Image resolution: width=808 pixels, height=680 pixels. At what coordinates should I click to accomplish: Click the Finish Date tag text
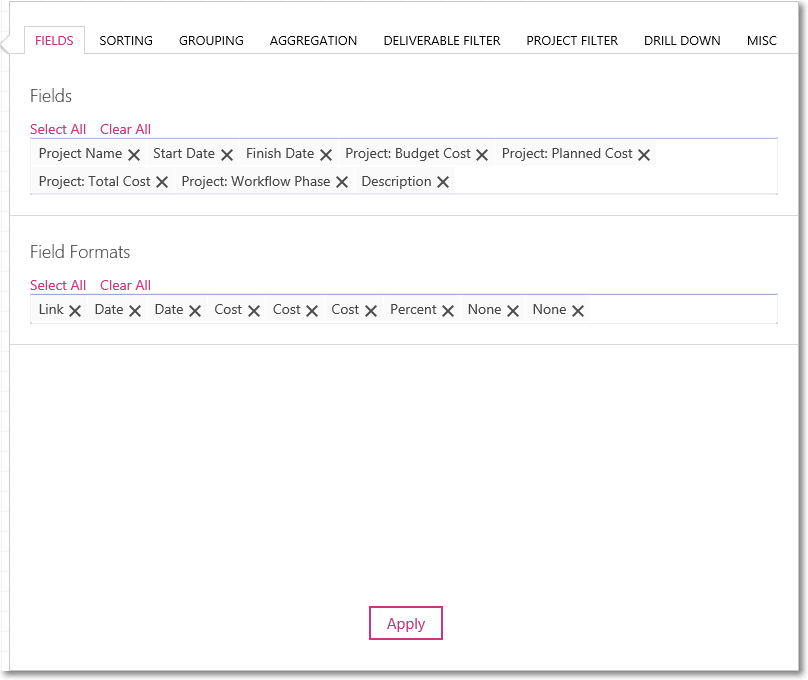[x=280, y=154]
